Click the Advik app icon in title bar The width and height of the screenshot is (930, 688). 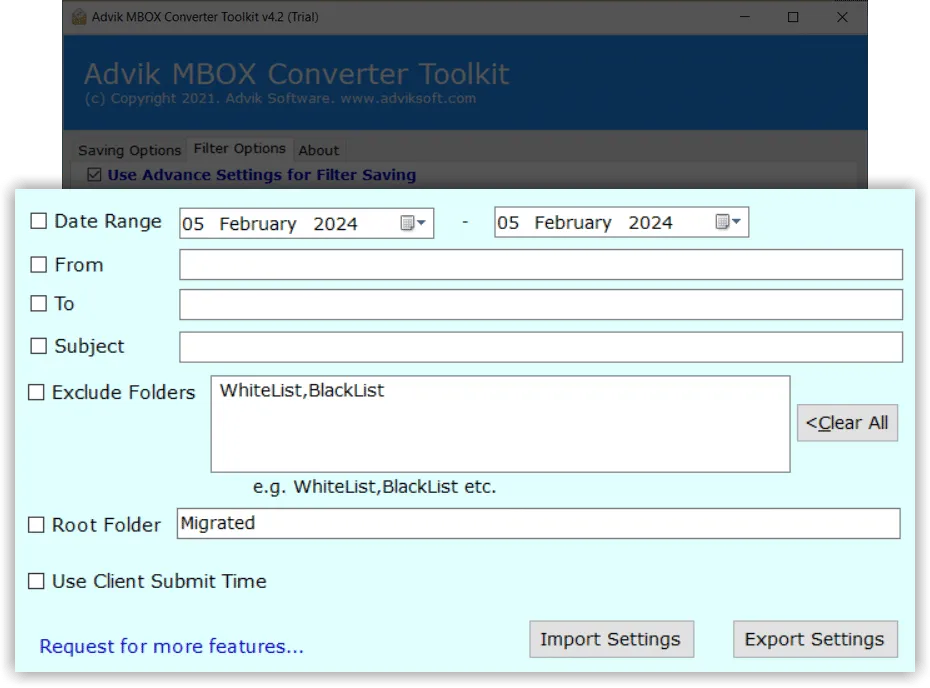pyautogui.click(x=79, y=17)
